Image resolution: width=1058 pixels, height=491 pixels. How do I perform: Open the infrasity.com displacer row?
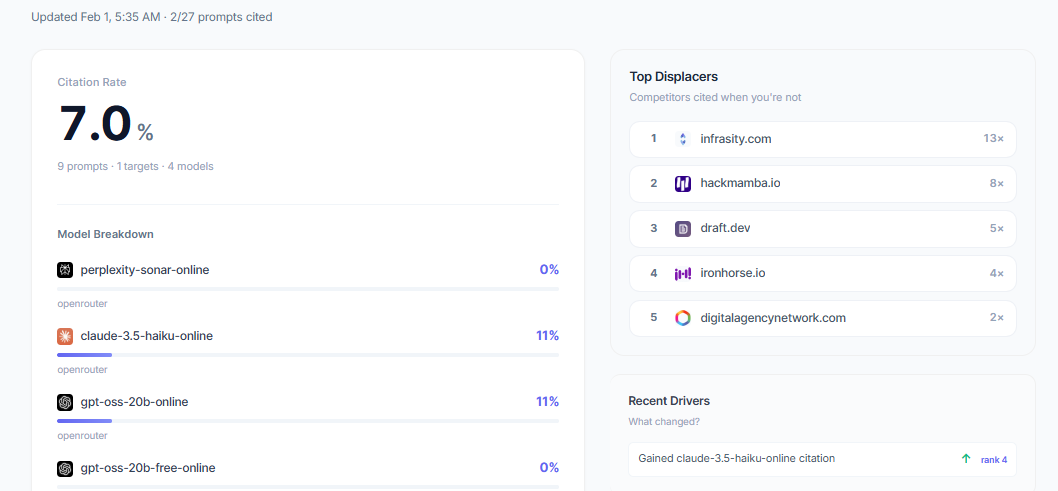pos(823,139)
